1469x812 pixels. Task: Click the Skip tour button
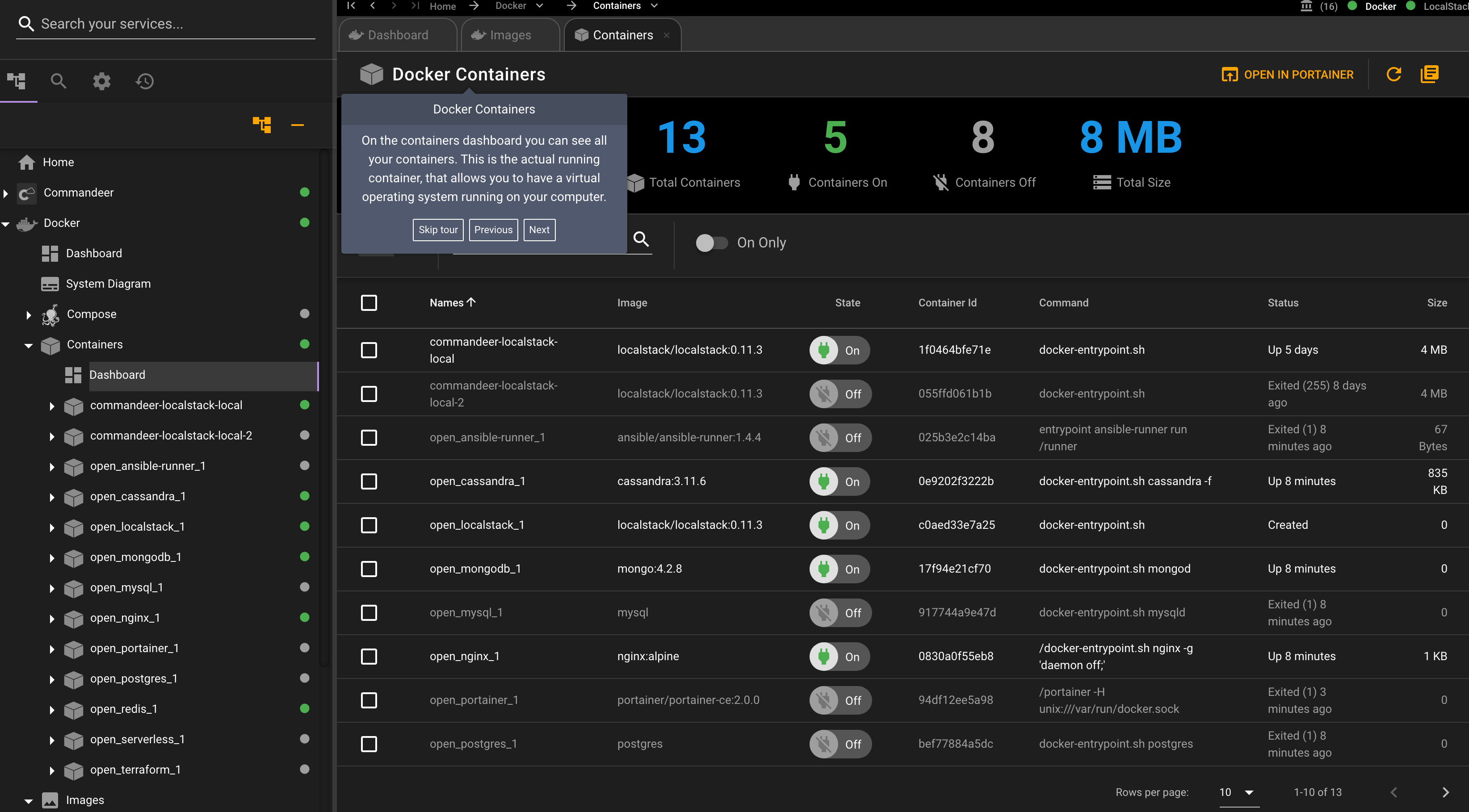438,230
